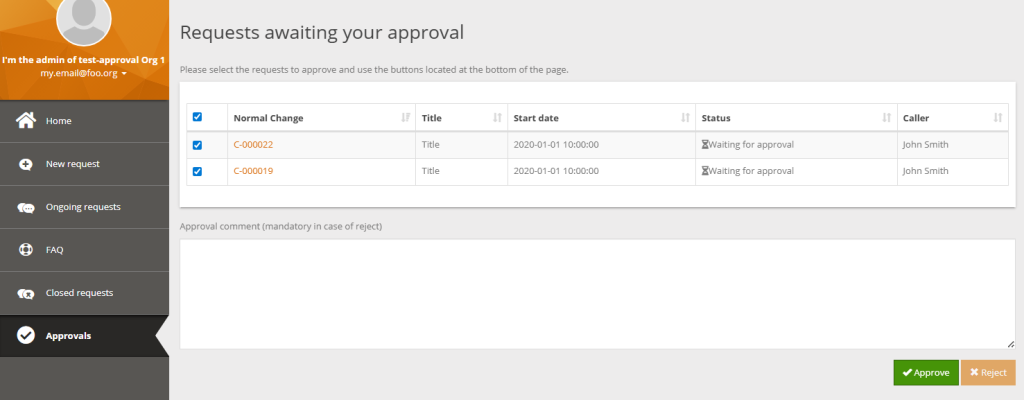Uncheck the checkbox for request C-000022

pos(197,145)
